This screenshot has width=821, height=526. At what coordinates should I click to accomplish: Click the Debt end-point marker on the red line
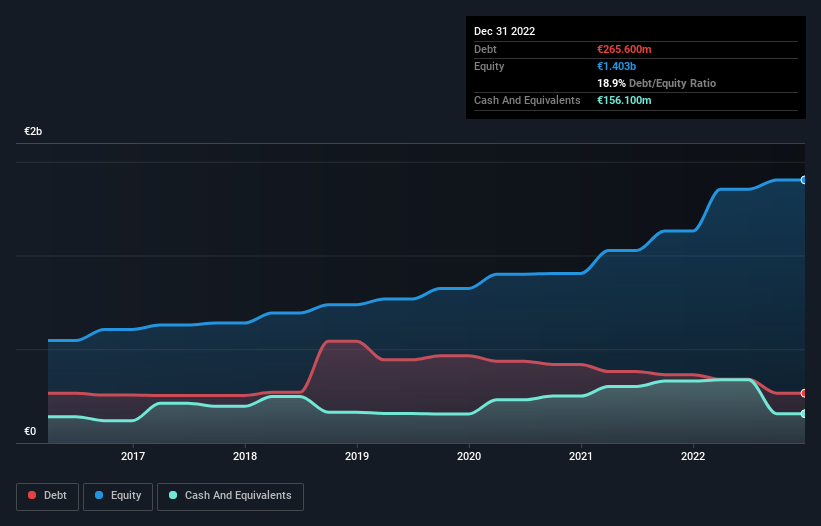point(804,393)
